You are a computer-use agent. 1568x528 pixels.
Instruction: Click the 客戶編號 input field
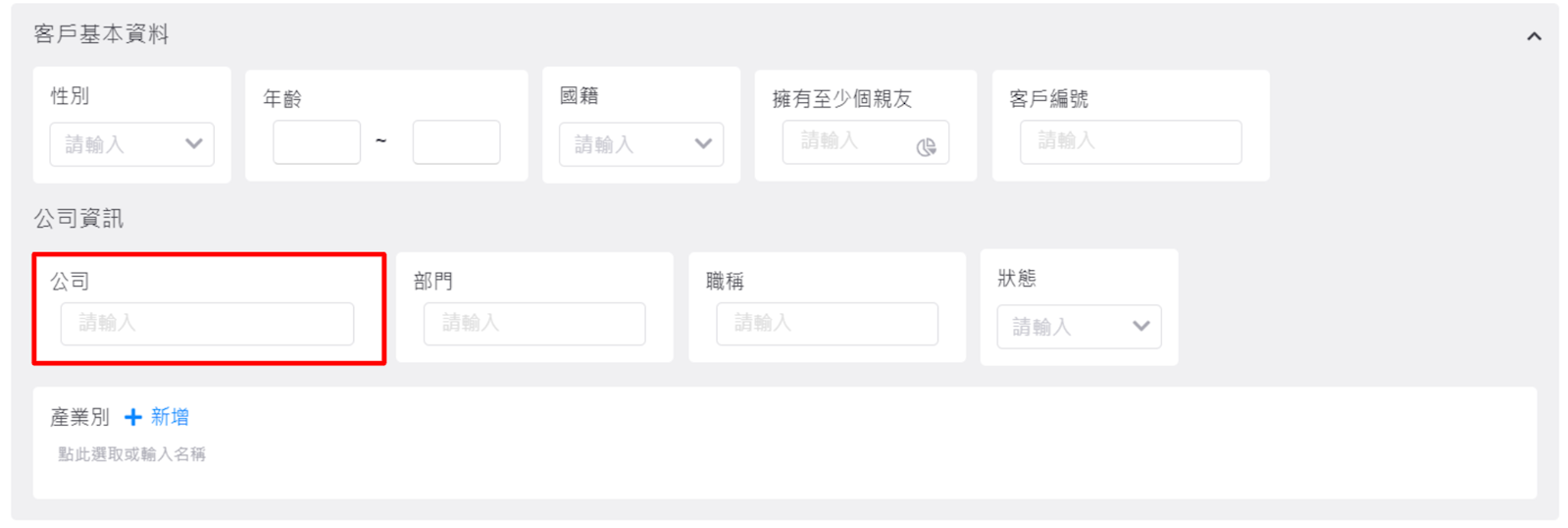pos(1130,142)
